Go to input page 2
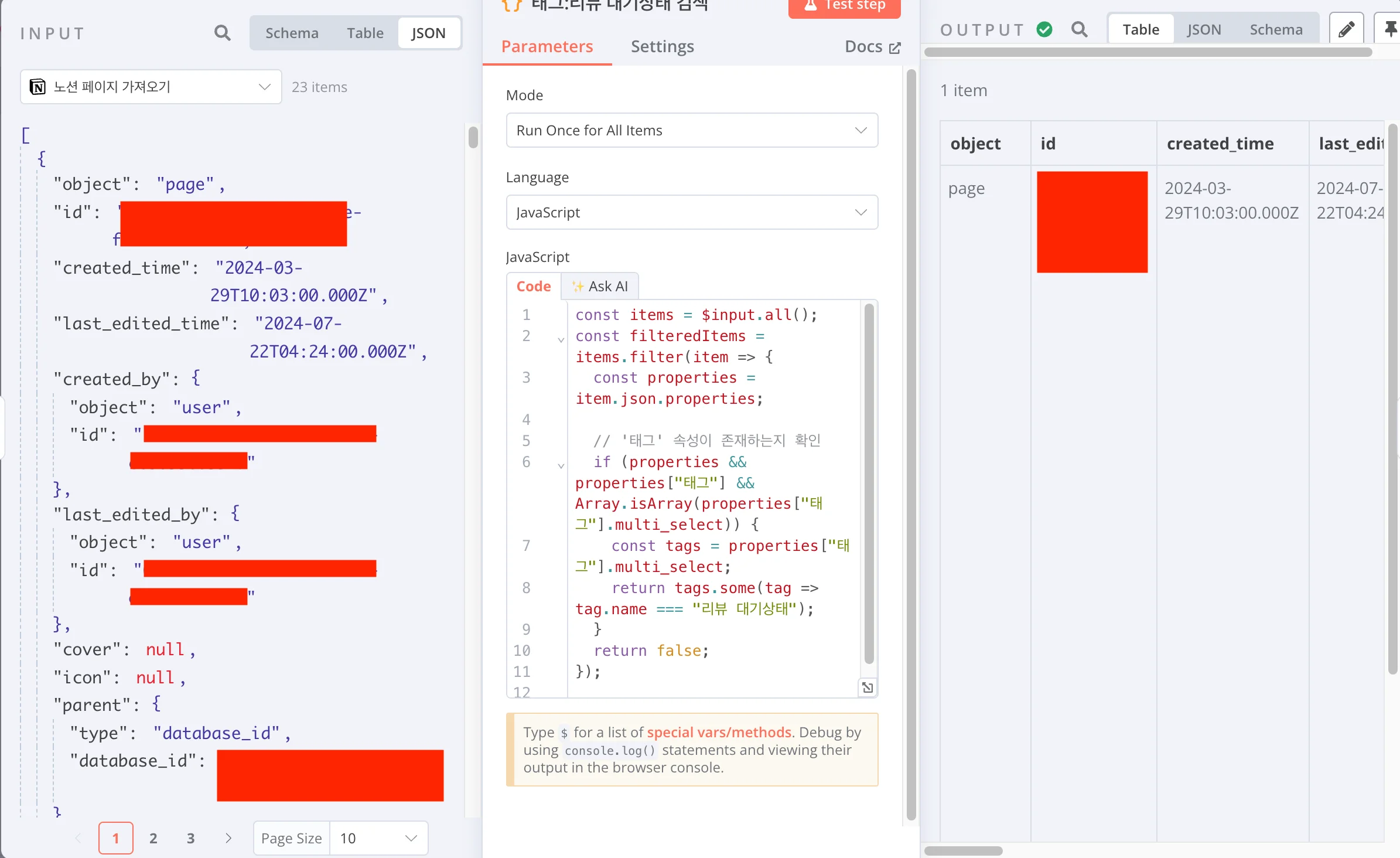Screen dimensions: 1400x858 pos(153,838)
